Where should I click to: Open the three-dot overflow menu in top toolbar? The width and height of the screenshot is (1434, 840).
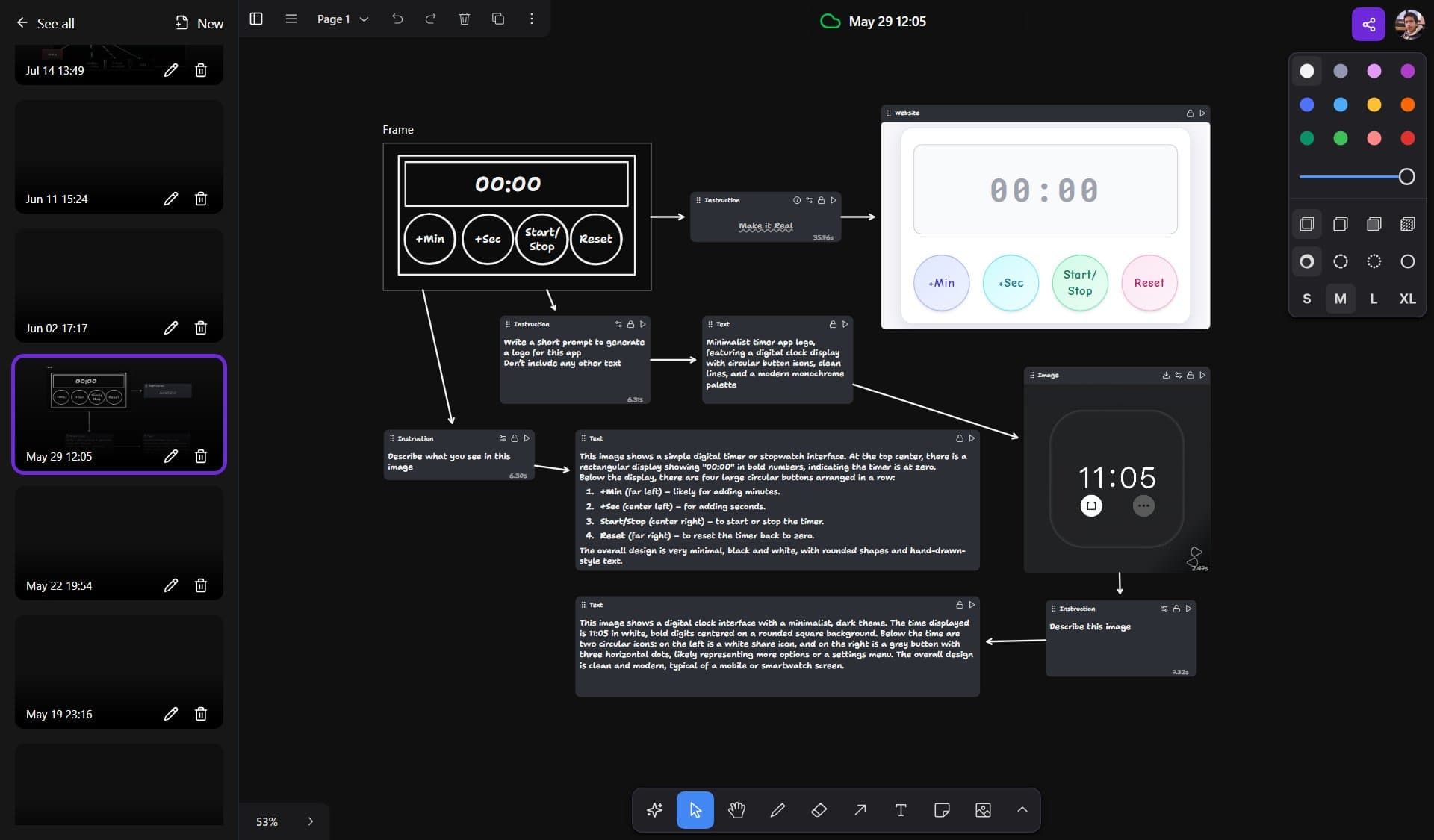(x=531, y=19)
